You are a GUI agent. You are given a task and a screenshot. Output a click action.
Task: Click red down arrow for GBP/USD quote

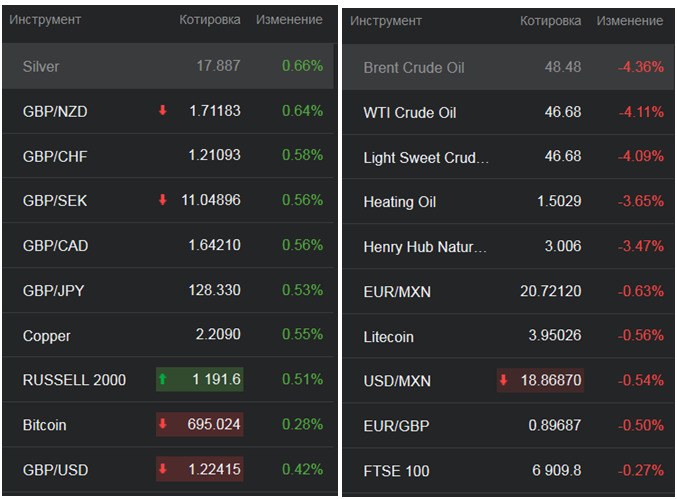pyautogui.click(x=163, y=469)
